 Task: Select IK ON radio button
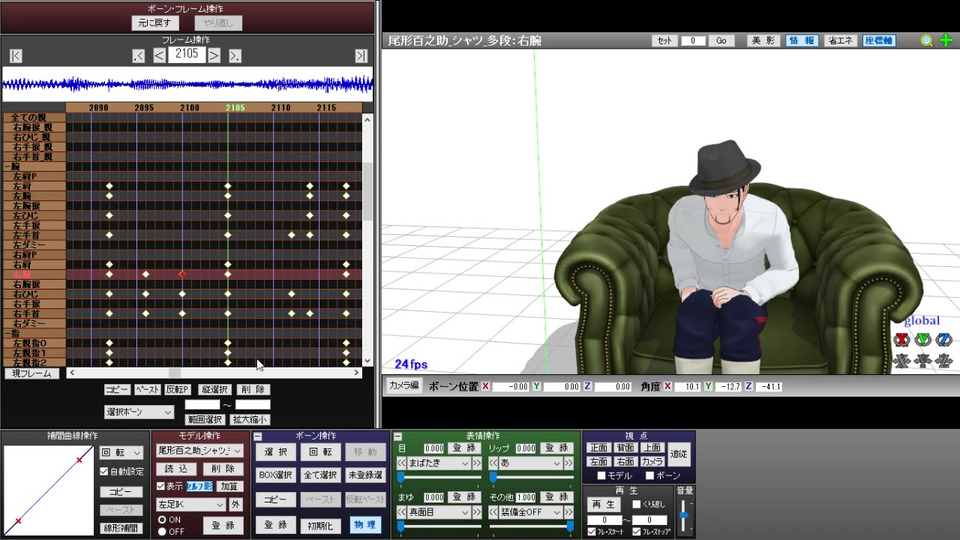point(162,520)
